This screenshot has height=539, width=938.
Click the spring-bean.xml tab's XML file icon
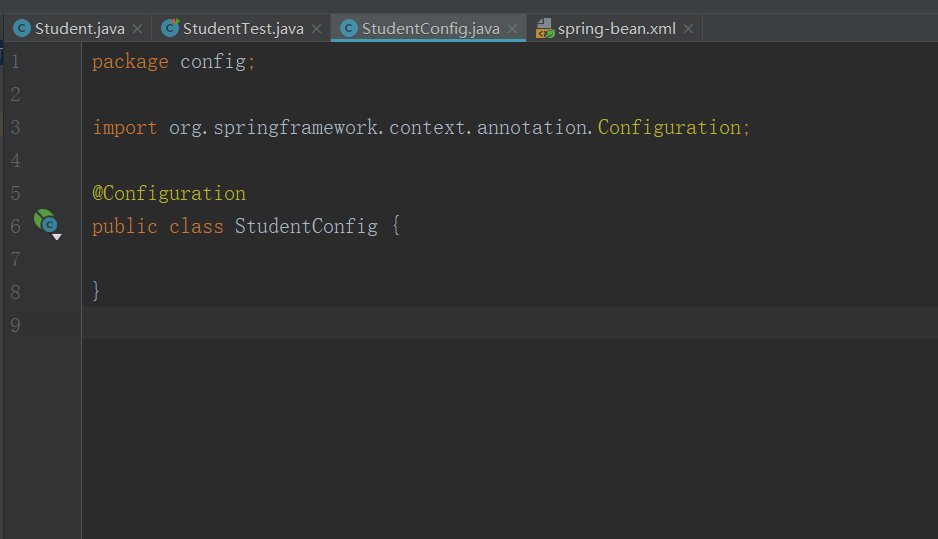click(545, 28)
